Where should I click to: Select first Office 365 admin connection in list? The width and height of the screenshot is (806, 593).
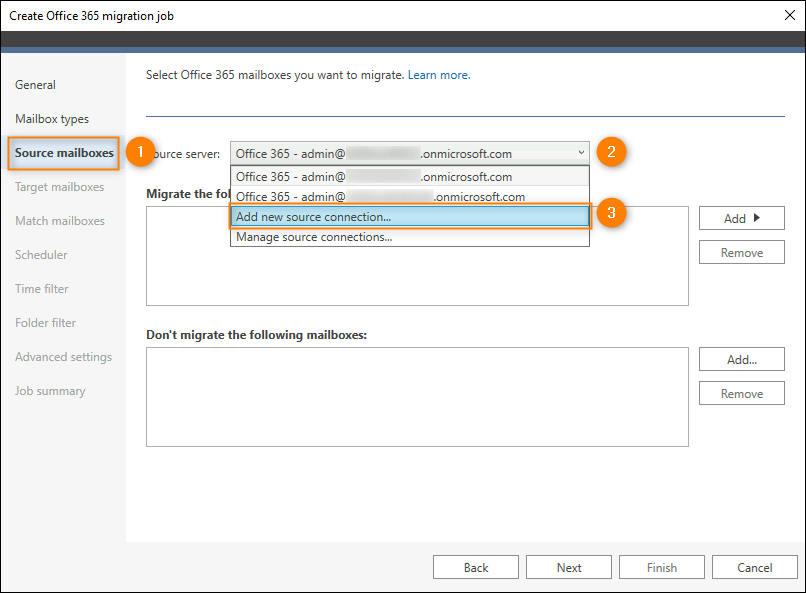pos(410,177)
